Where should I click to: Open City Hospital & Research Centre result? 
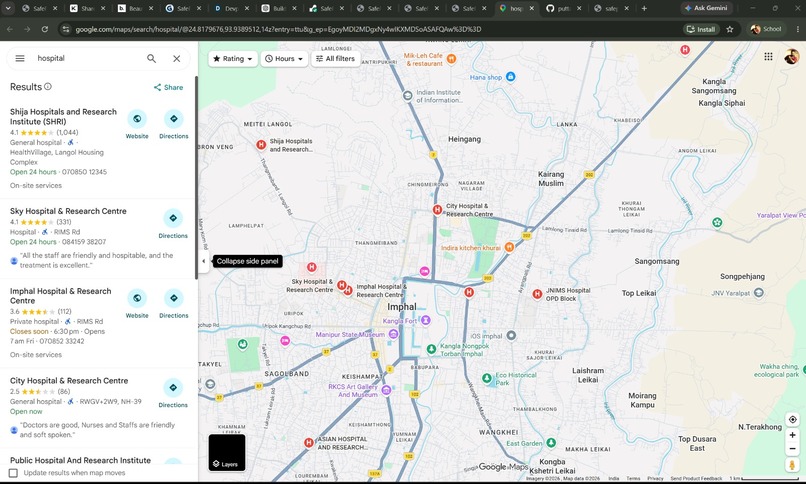[69, 381]
